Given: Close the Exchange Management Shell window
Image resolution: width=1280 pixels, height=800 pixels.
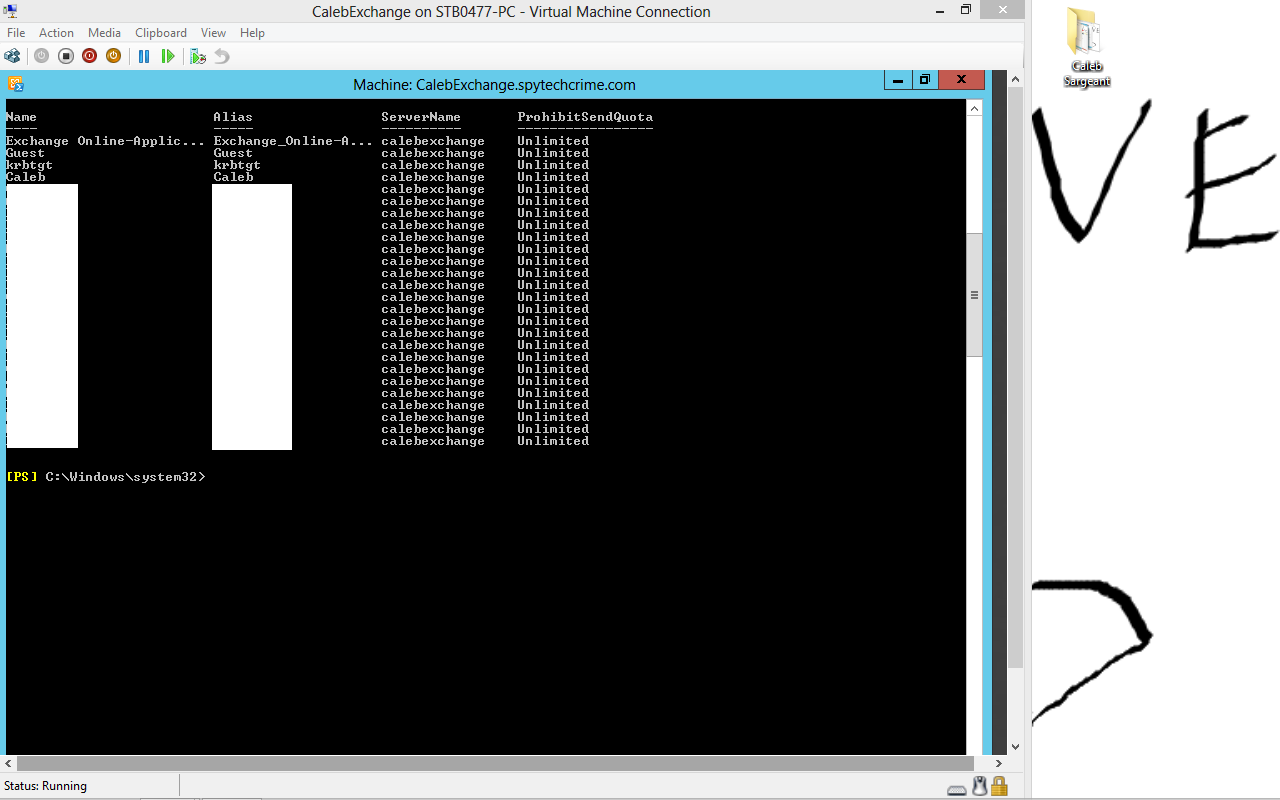Looking at the screenshot, I should (962, 80).
